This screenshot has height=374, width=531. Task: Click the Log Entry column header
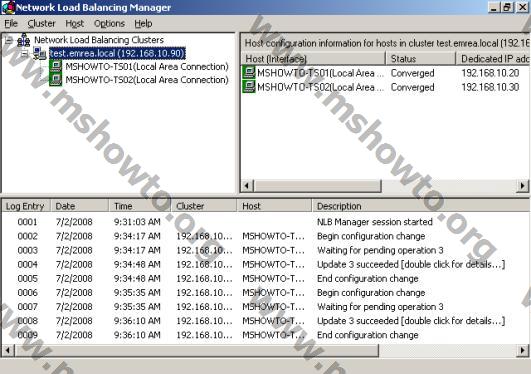point(26,206)
